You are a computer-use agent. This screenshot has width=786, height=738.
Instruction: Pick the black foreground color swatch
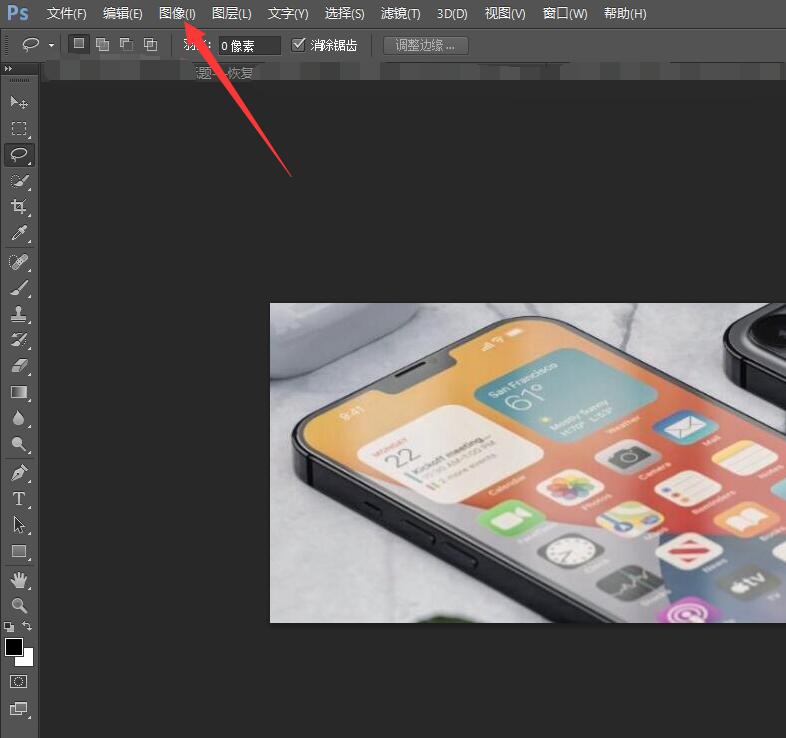pyautogui.click(x=14, y=647)
